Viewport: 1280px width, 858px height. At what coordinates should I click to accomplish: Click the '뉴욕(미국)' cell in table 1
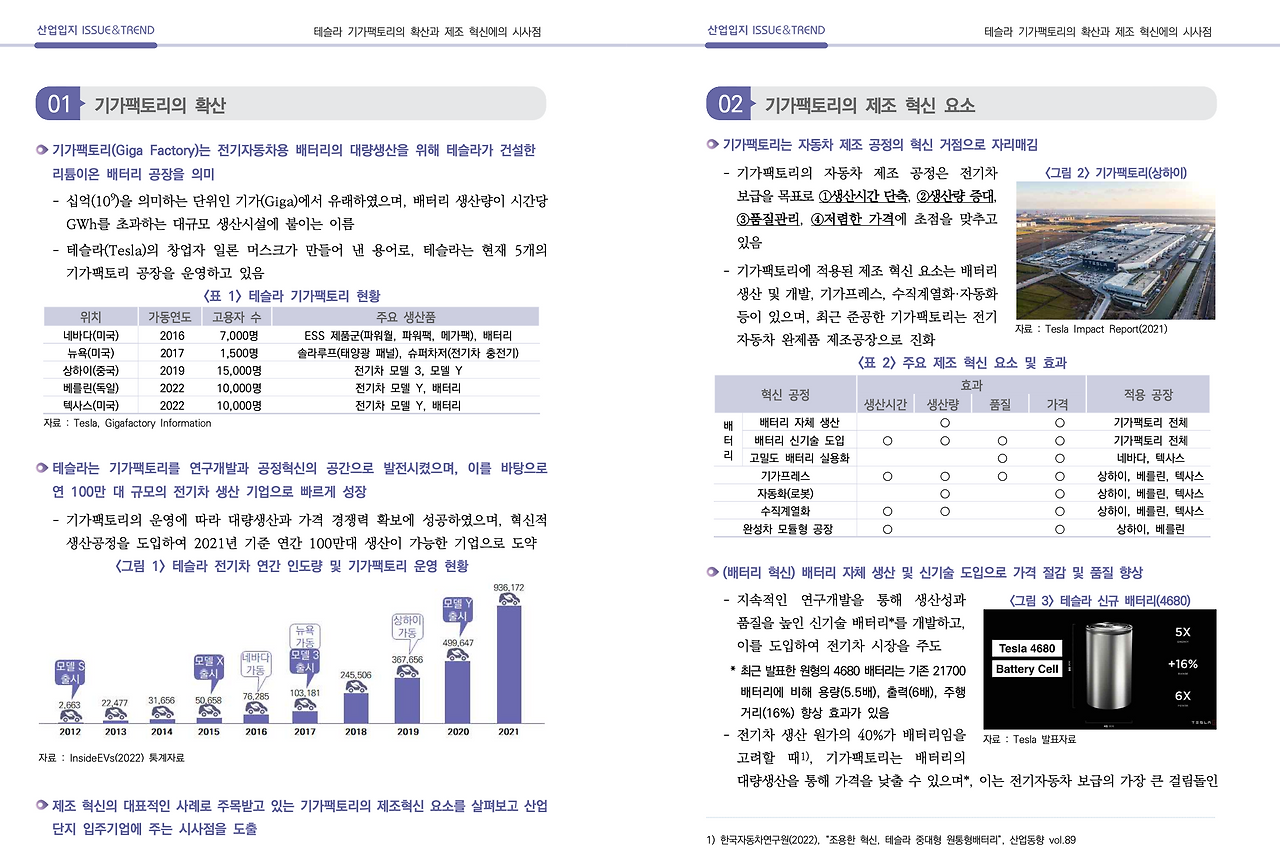pyautogui.click(x=91, y=353)
